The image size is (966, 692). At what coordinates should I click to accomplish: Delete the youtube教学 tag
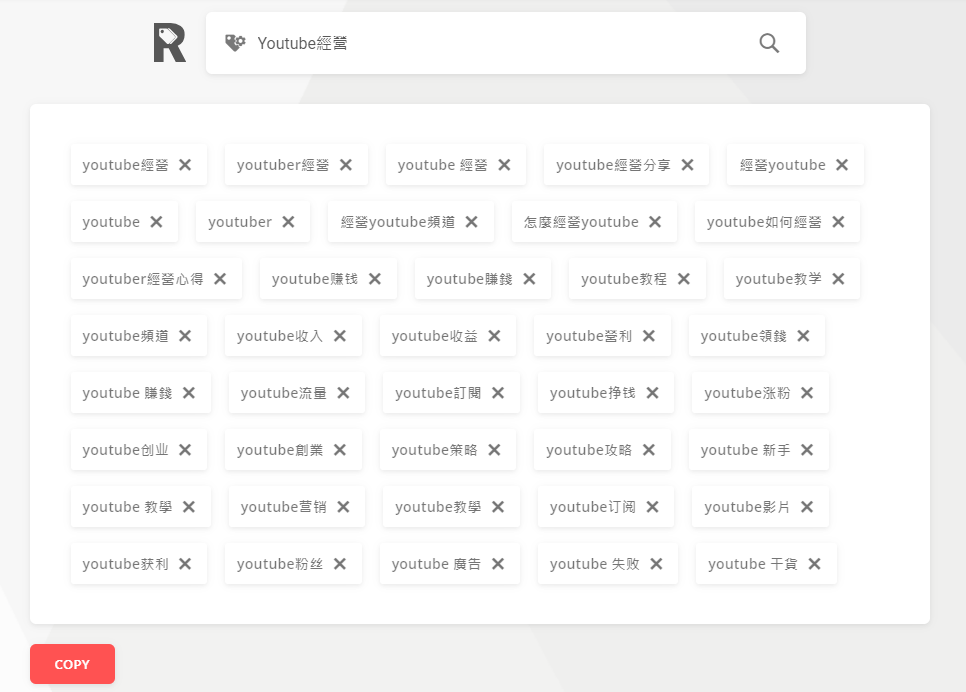tap(838, 279)
